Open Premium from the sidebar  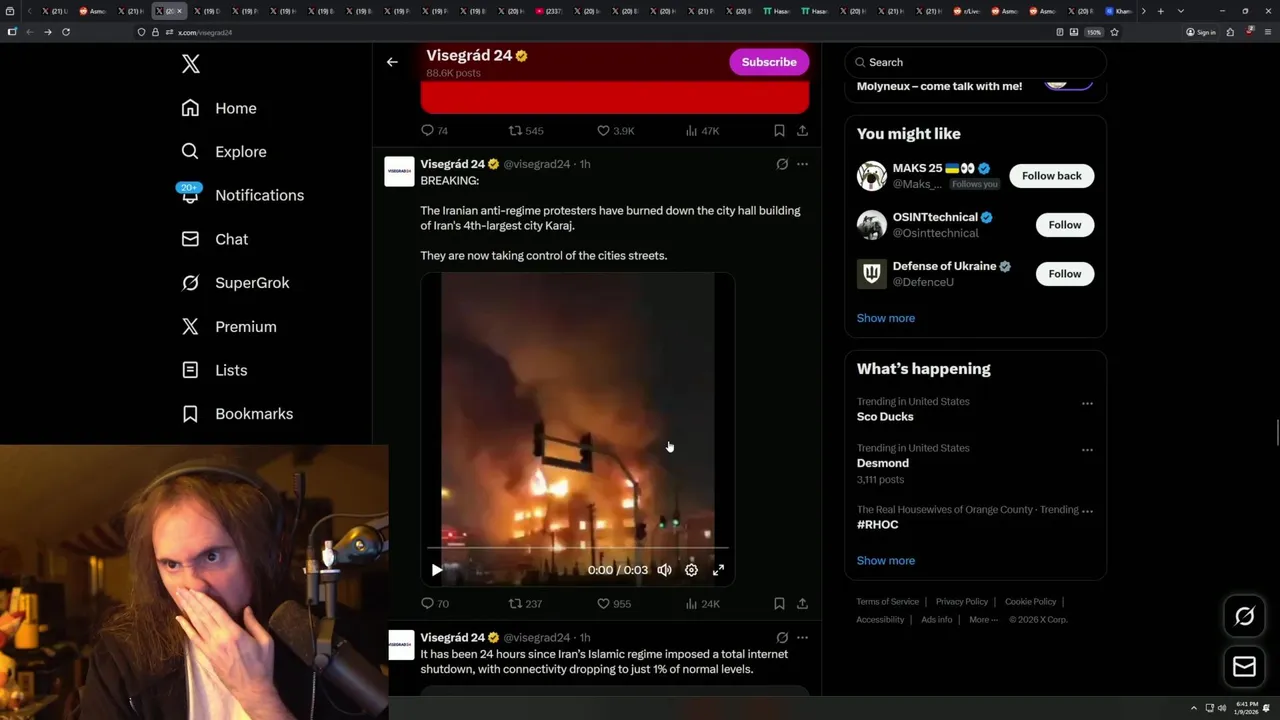click(x=228, y=327)
